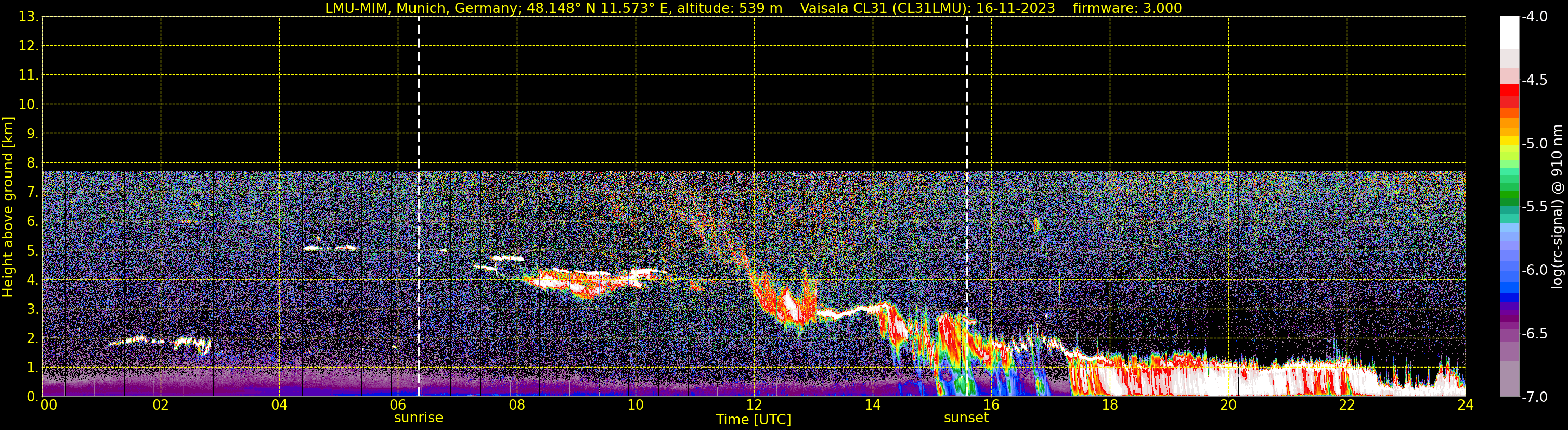Click the x-axis tick label '22'
Image resolution: width=1568 pixels, height=430 pixels.
tap(1347, 405)
